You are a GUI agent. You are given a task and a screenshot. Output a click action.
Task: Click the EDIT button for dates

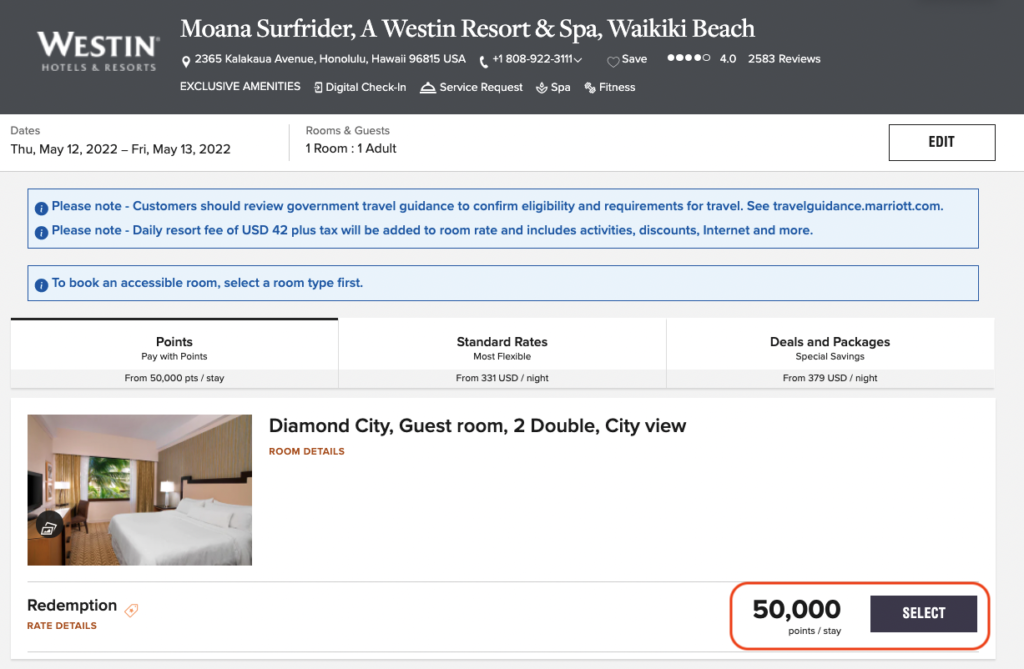[941, 142]
